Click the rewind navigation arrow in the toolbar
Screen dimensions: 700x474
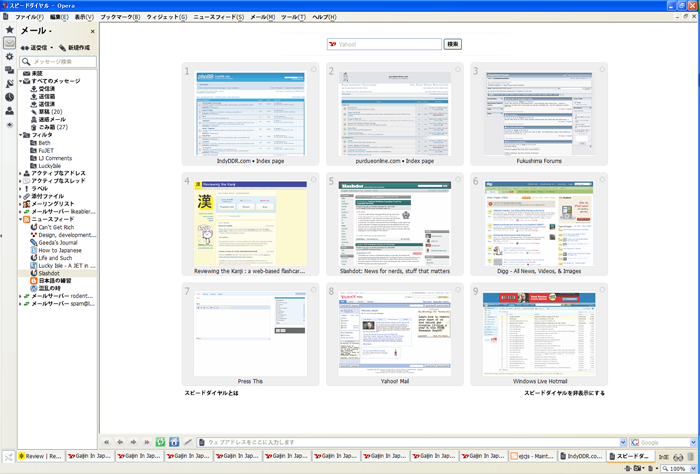[106, 442]
